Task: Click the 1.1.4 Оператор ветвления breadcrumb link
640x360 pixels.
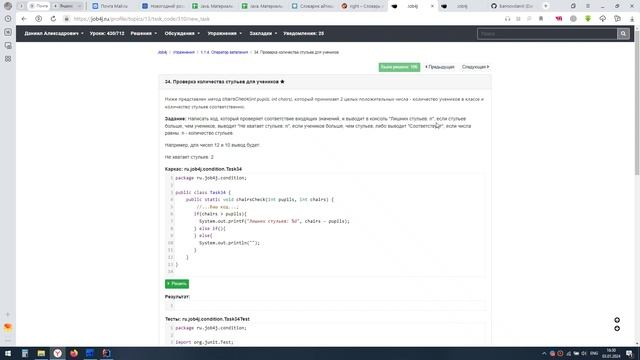Action: click(x=224, y=52)
